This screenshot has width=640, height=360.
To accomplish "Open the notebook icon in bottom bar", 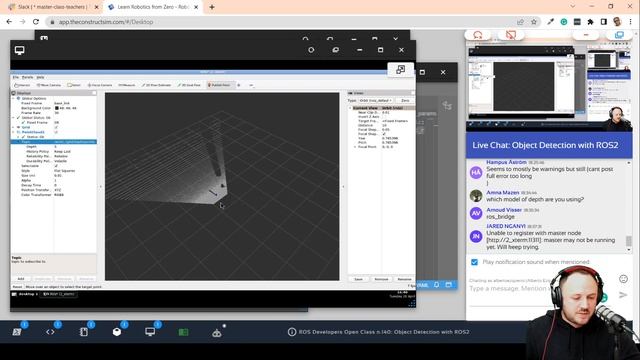I will (x=84, y=332).
